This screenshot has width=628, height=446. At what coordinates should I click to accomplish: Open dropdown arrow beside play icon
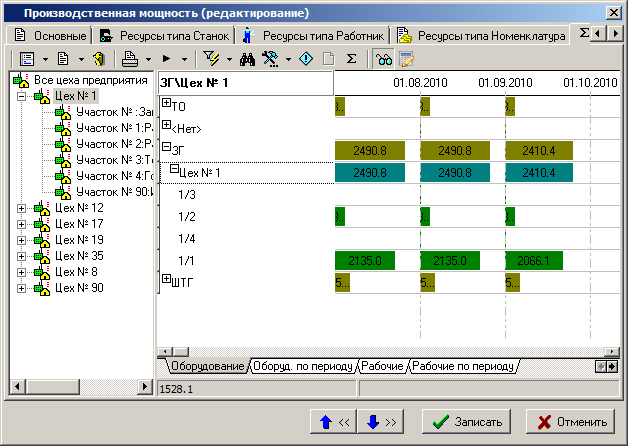(184, 60)
